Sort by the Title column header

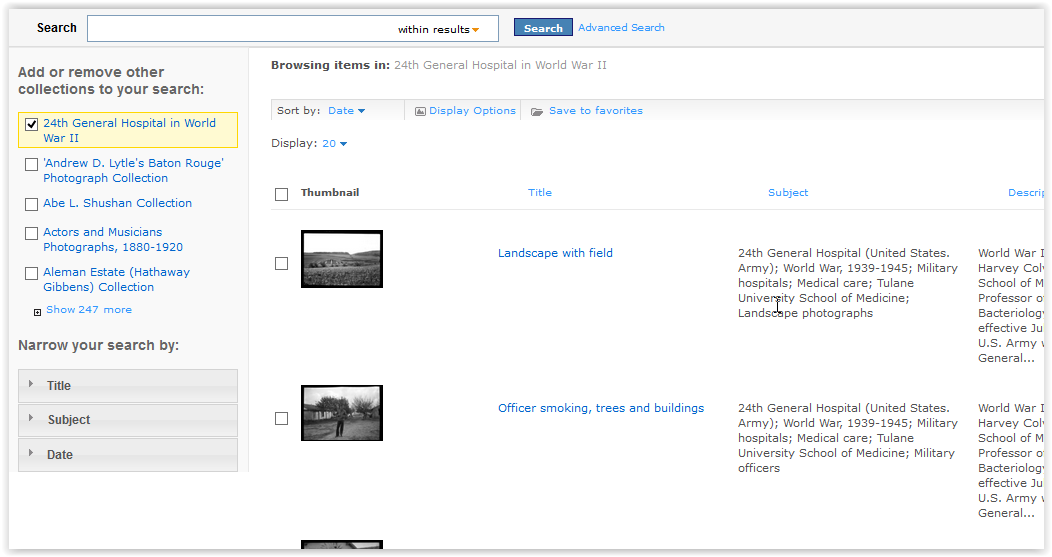(539, 193)
